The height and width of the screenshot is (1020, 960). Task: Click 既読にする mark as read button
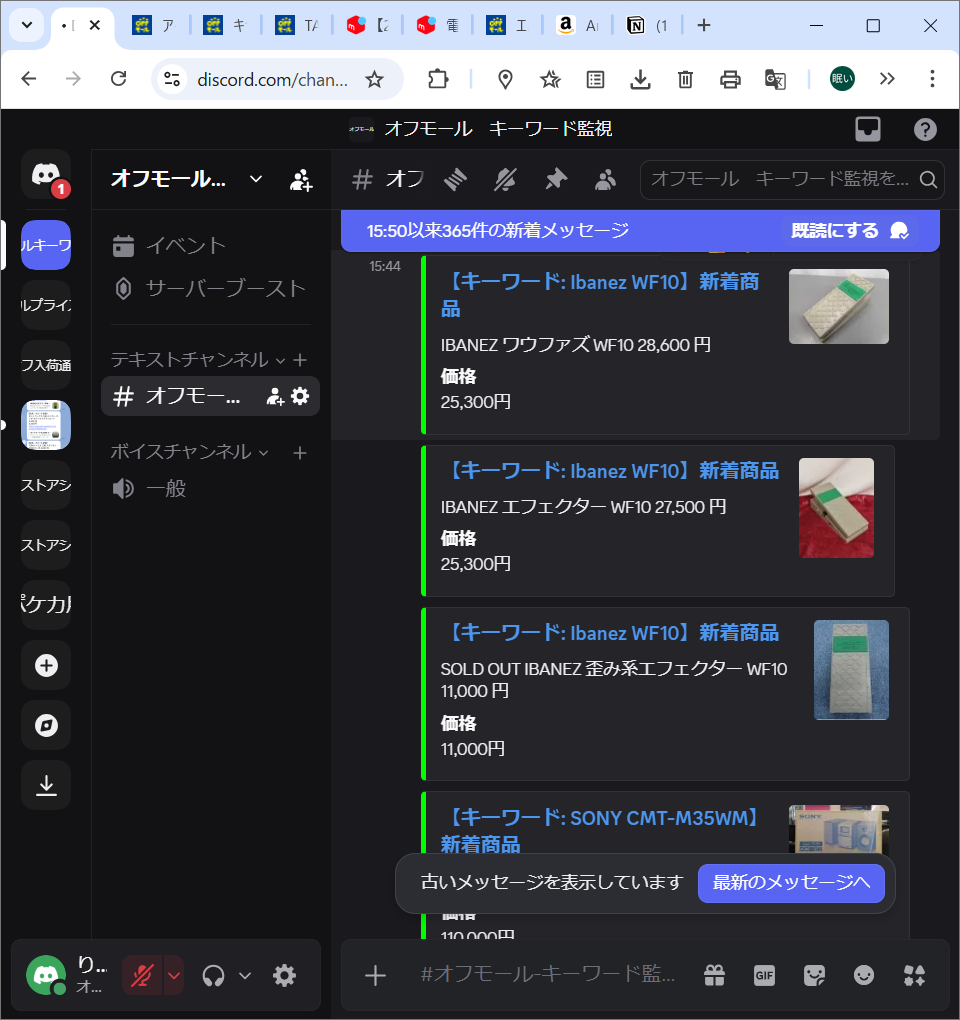point(849,230)
